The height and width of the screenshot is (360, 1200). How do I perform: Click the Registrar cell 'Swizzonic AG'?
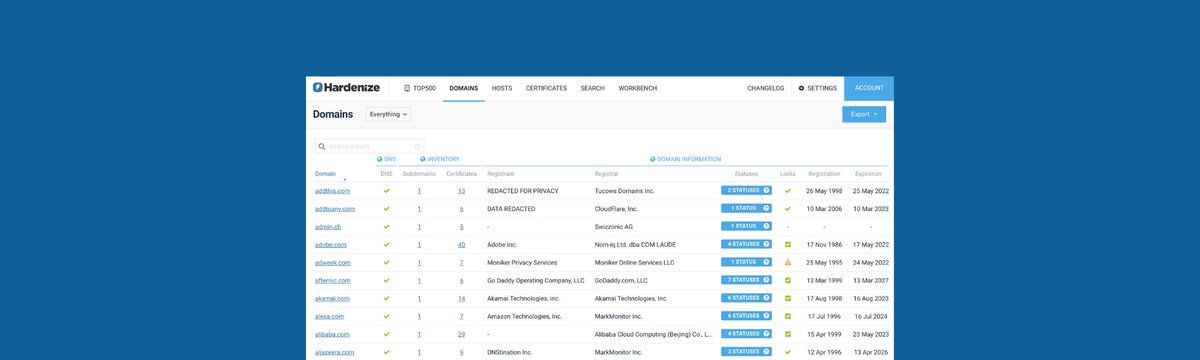[x=613, y=227]
